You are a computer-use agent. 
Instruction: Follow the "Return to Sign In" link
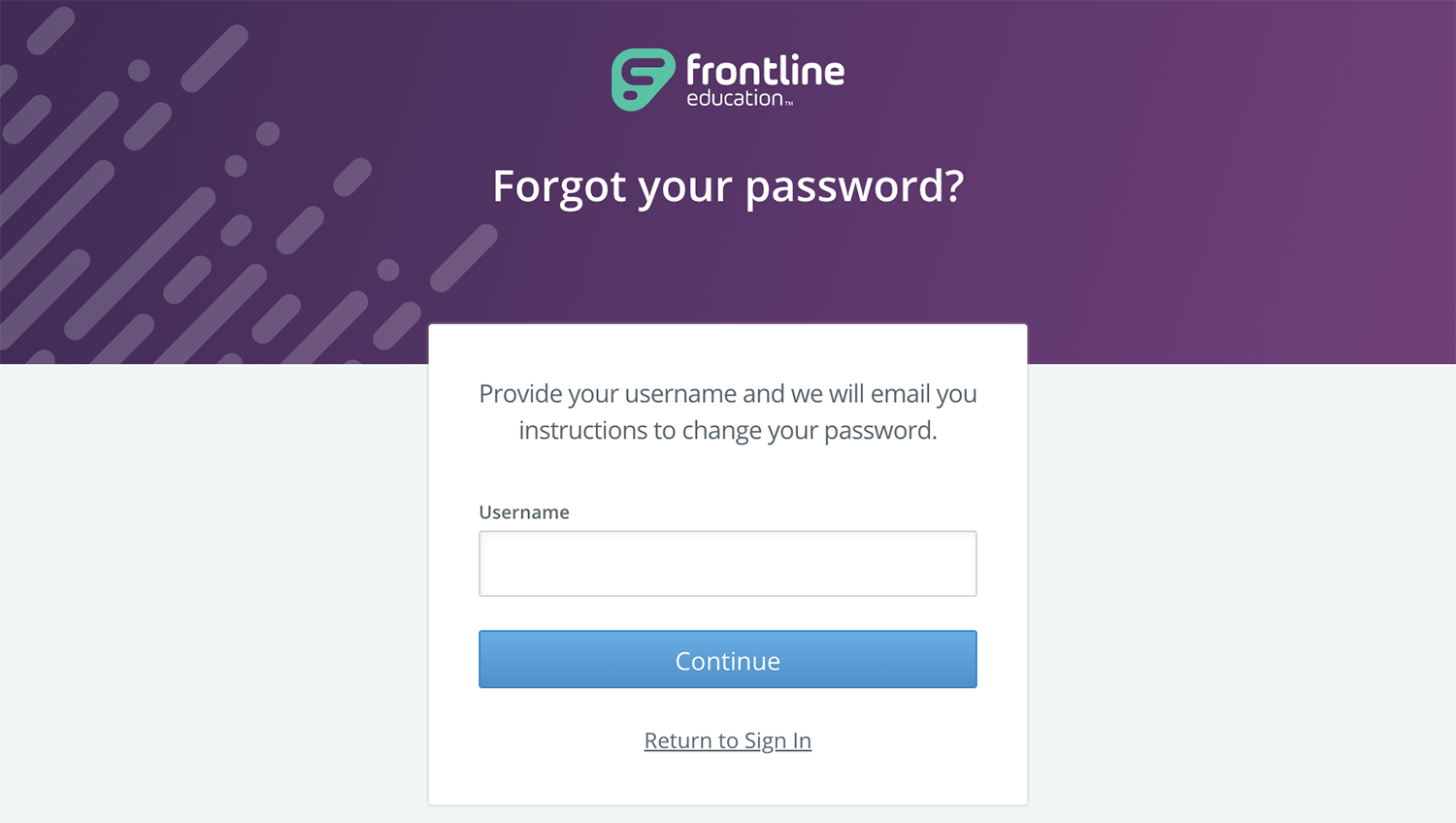click(x=728, y=741)
